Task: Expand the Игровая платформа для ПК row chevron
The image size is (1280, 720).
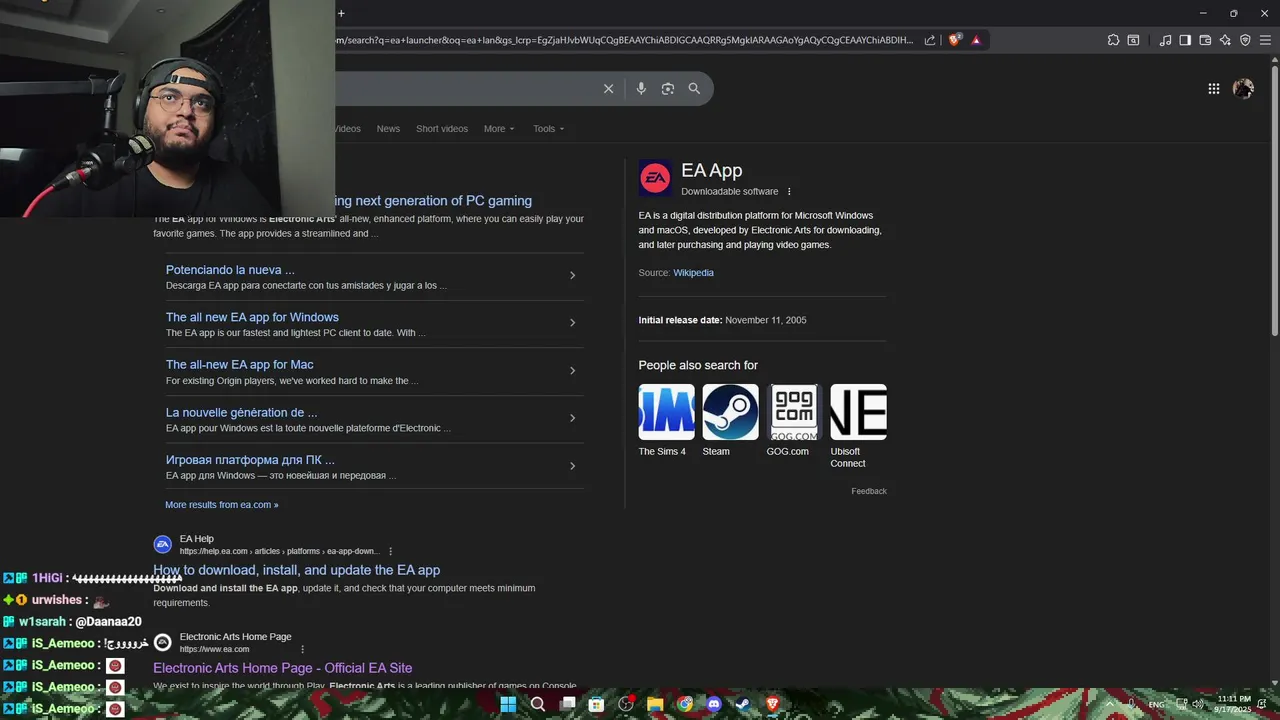Action: pyautogui.click(x=572, y=466)
